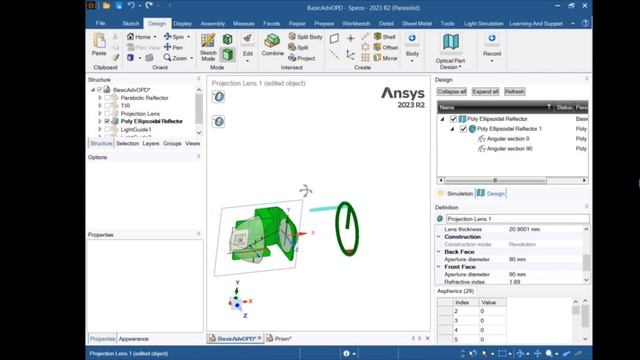640x360 pixels.
Task: Click the Projection Lens 1 name field
Action: pyautogui.click(x=518, y=219)
